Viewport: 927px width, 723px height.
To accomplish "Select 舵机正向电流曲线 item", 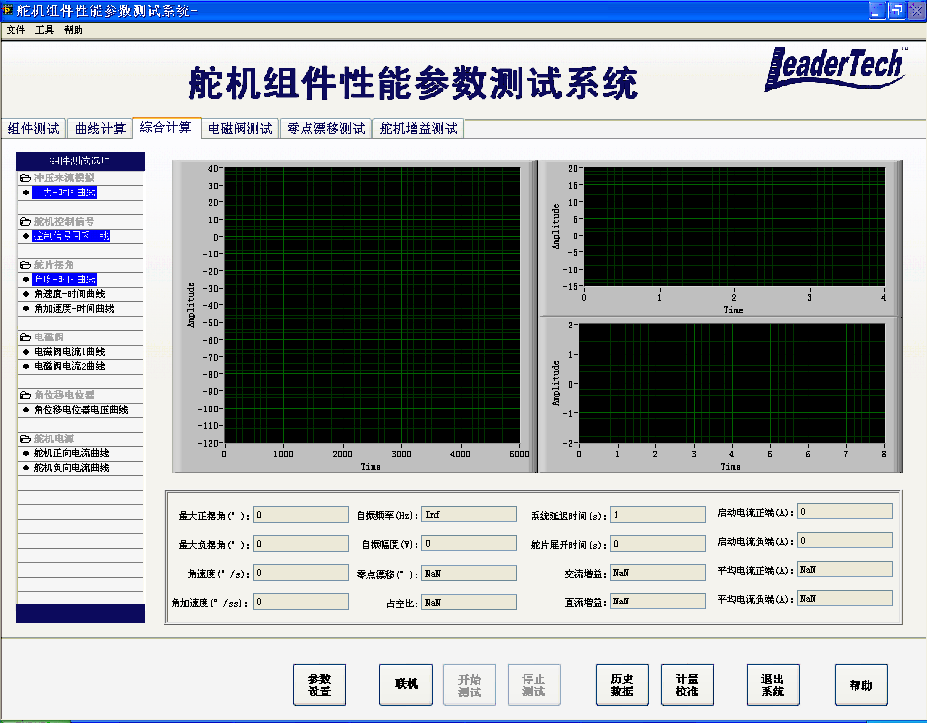I will (x=71, y=453).
